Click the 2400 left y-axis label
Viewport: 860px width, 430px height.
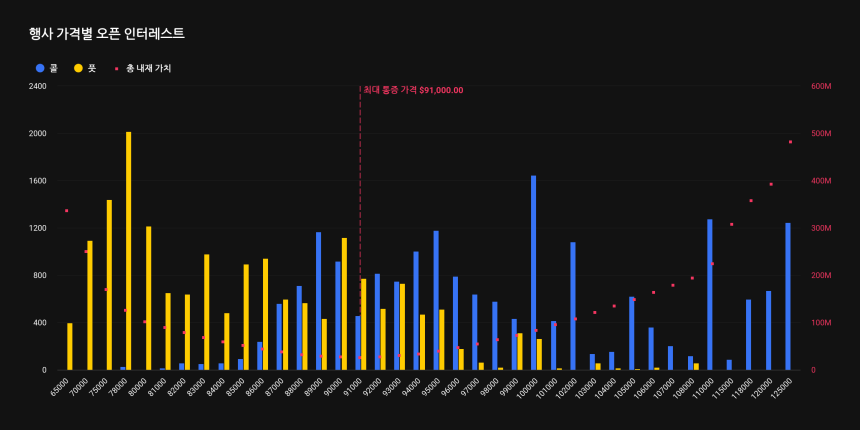click(37, 86)
